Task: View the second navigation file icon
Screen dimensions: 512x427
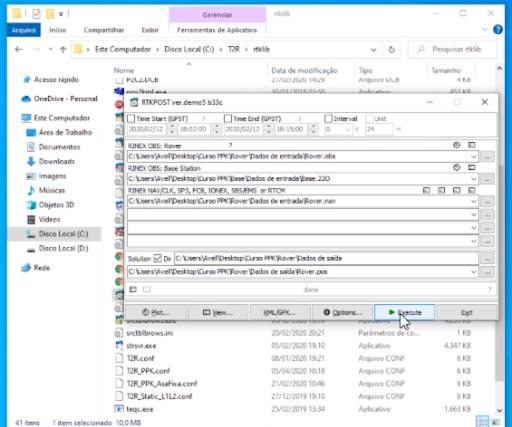Action: click(441, 190)
